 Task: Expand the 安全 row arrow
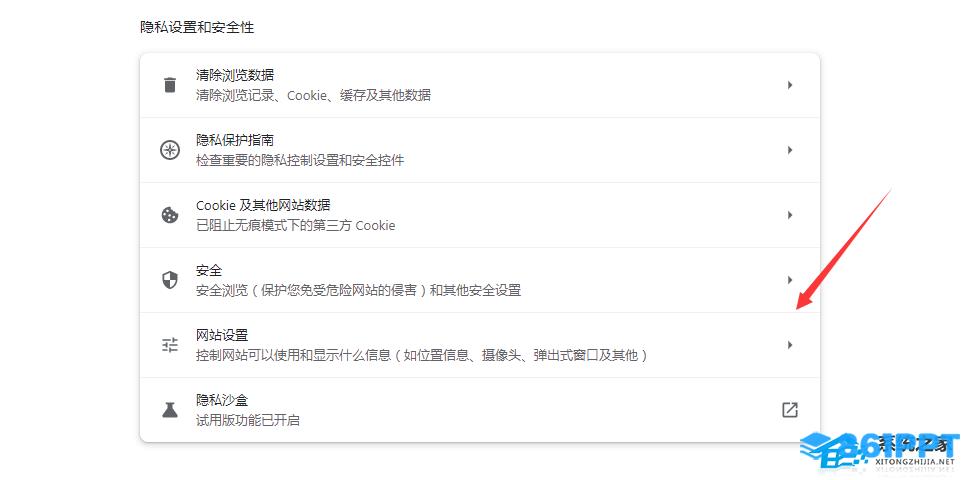(x=790, y=280)
